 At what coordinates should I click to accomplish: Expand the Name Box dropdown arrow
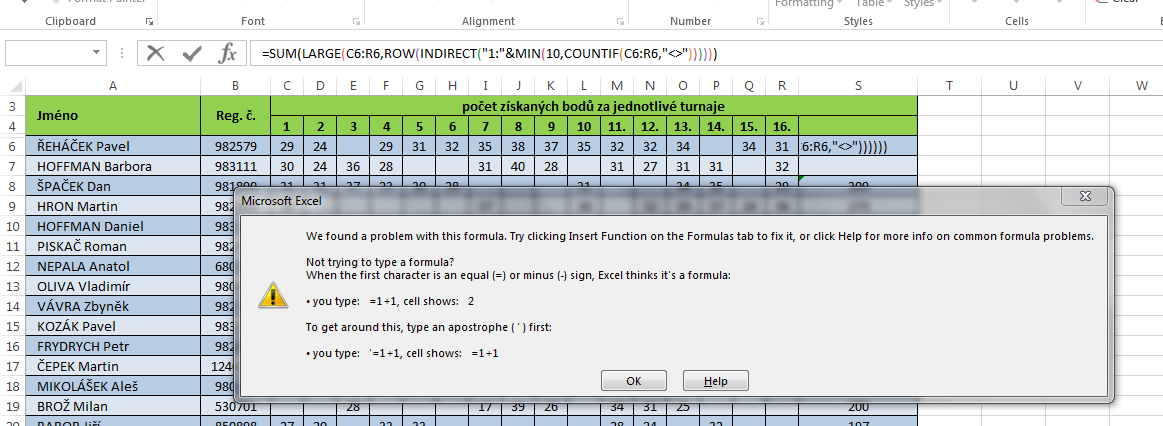coord(96,53)
